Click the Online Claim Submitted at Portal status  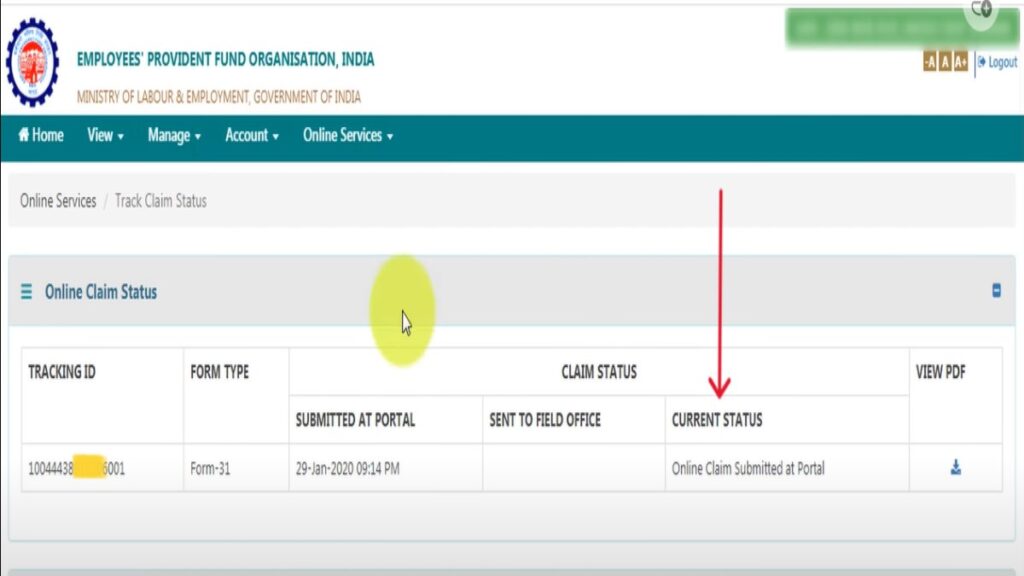748,468
